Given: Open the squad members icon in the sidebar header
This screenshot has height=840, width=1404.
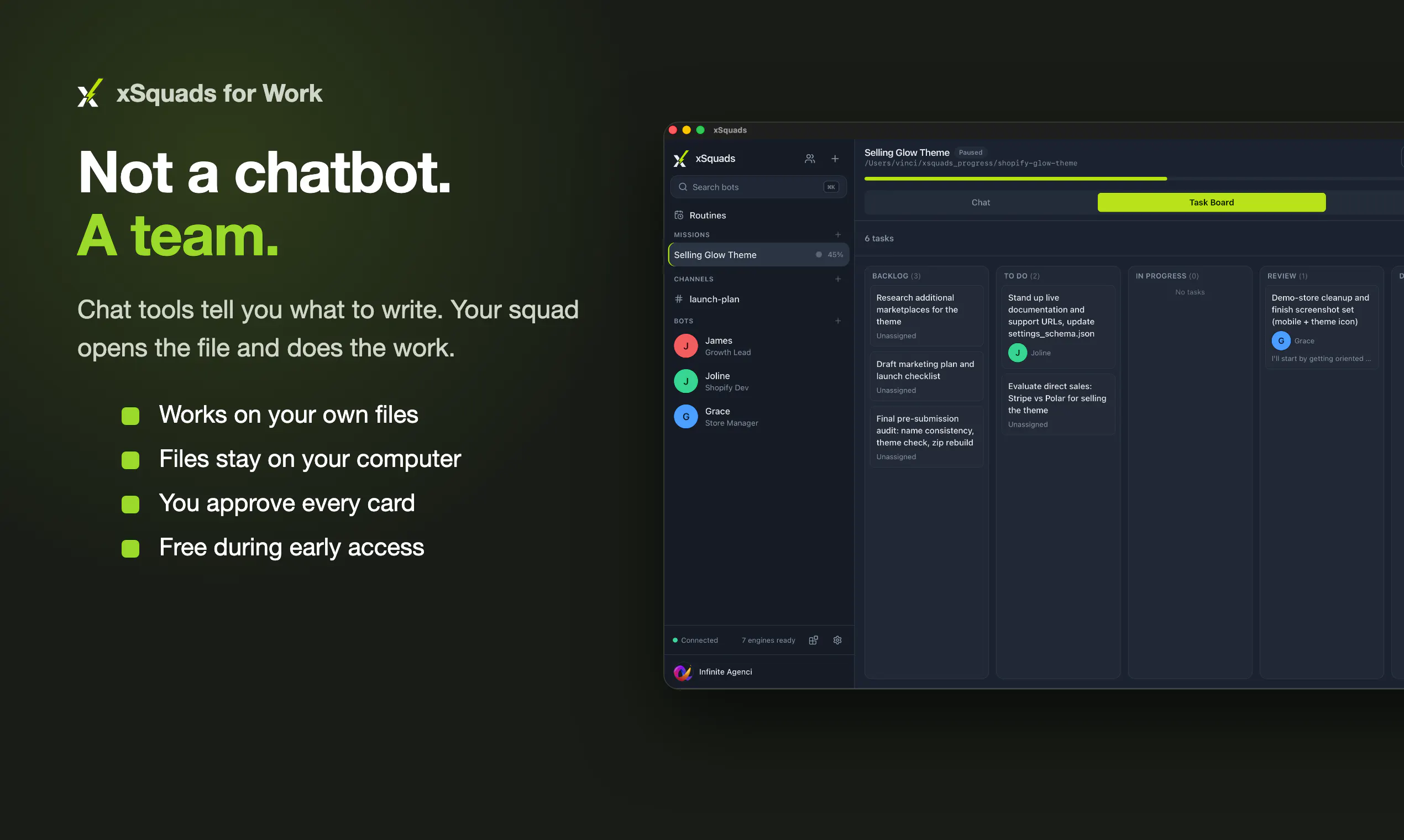Looking at the screenshot, I should [x=810, y=159].
